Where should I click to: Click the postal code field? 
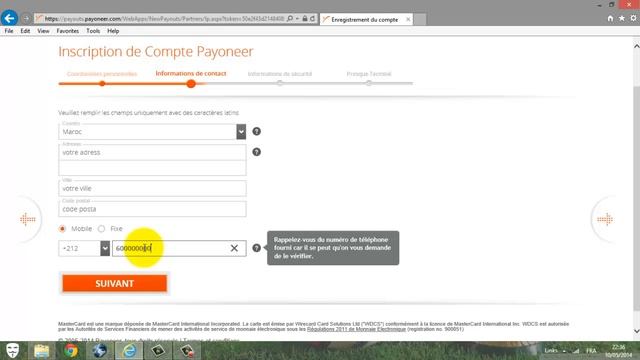click(x=153, y=209)
